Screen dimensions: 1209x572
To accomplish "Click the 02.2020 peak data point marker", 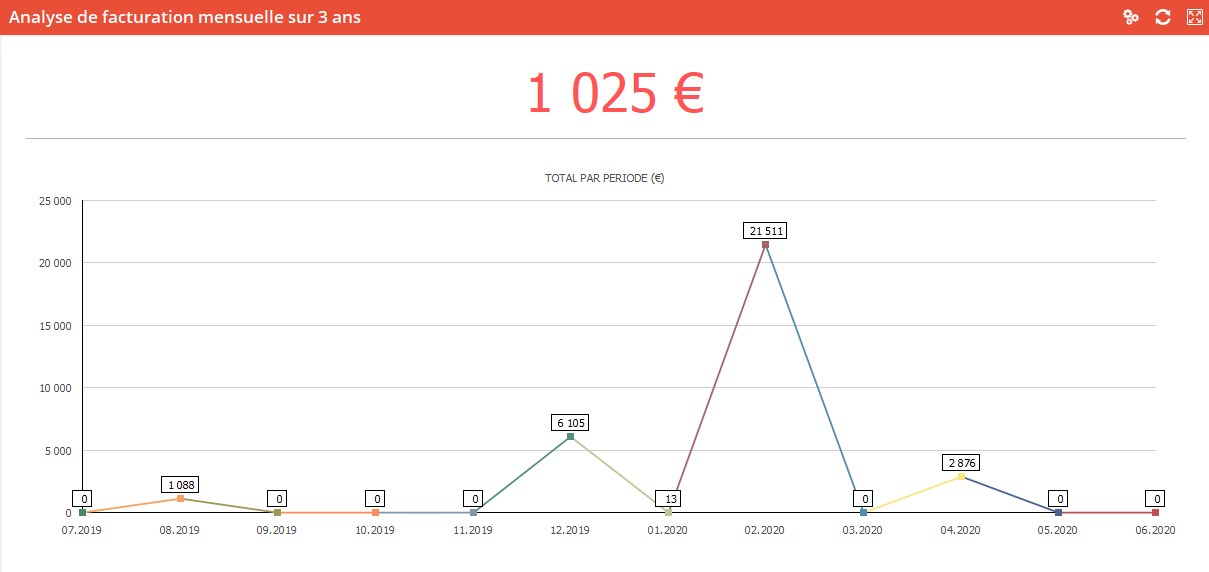I will (765, 244).
